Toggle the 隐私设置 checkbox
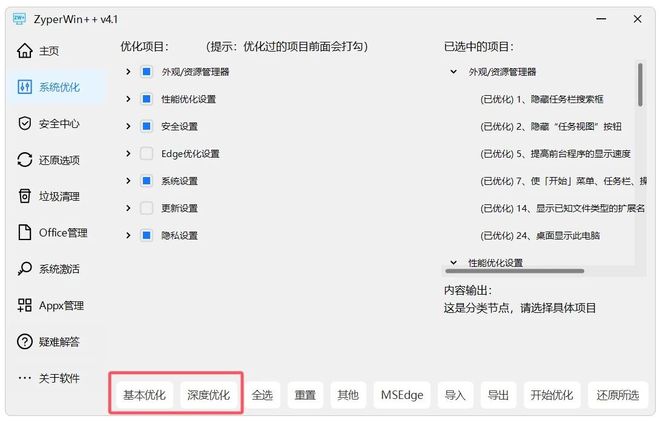Screen dimensions: 660x422 tap(146, 235)
